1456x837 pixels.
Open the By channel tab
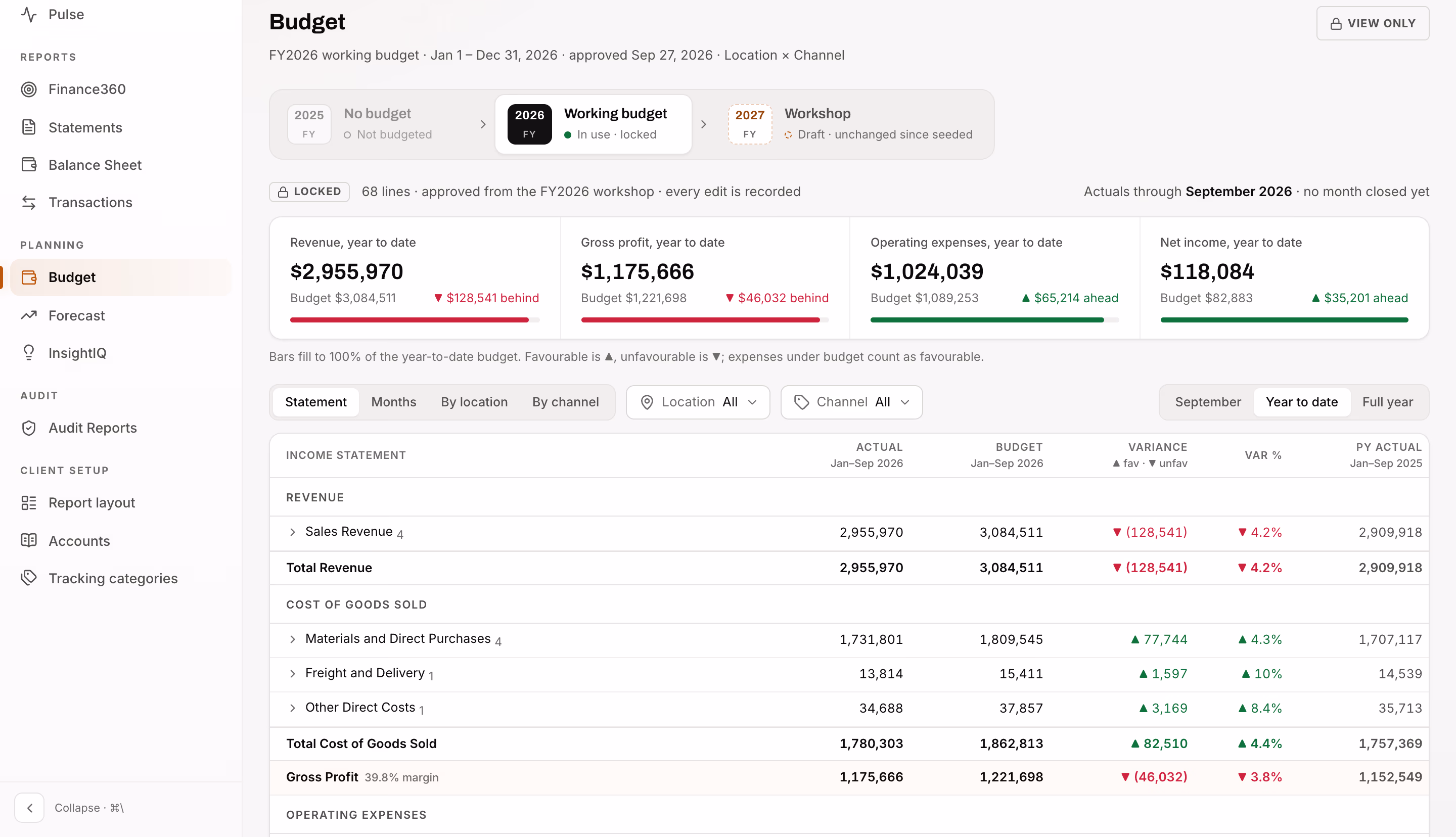point(566,402)
